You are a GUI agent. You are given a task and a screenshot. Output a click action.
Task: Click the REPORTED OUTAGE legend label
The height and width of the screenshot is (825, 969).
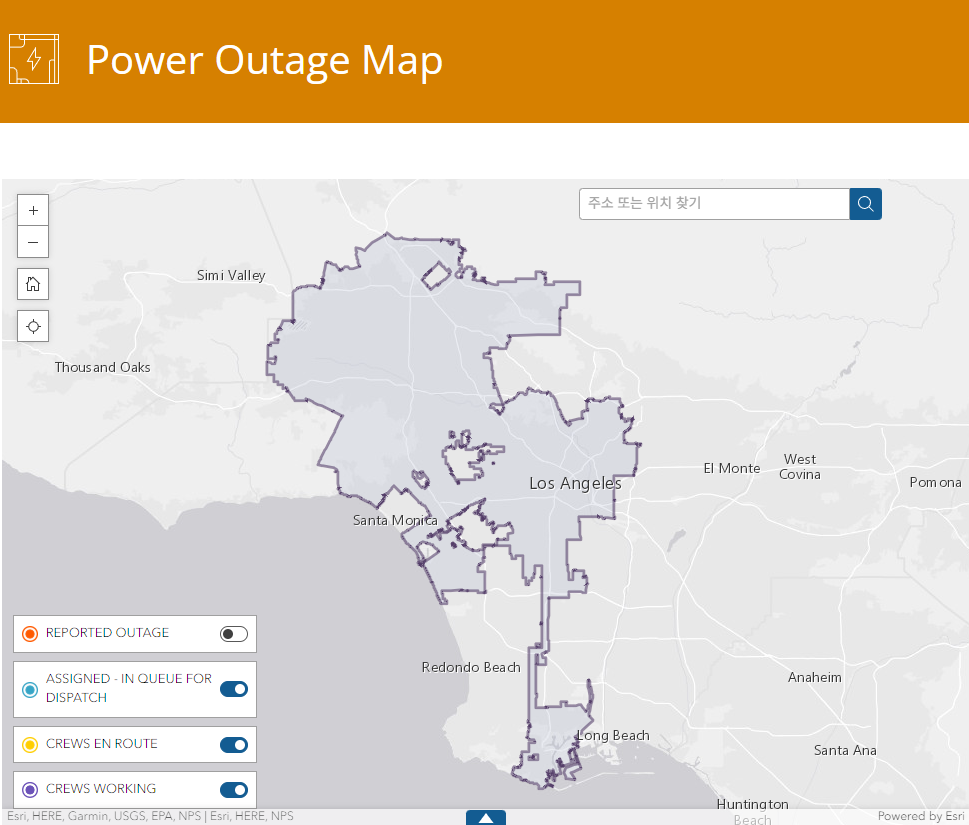click(108, 633)
